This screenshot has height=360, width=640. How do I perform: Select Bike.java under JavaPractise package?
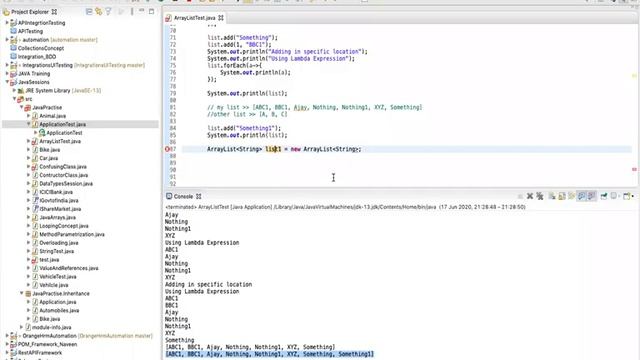point(49,150)
